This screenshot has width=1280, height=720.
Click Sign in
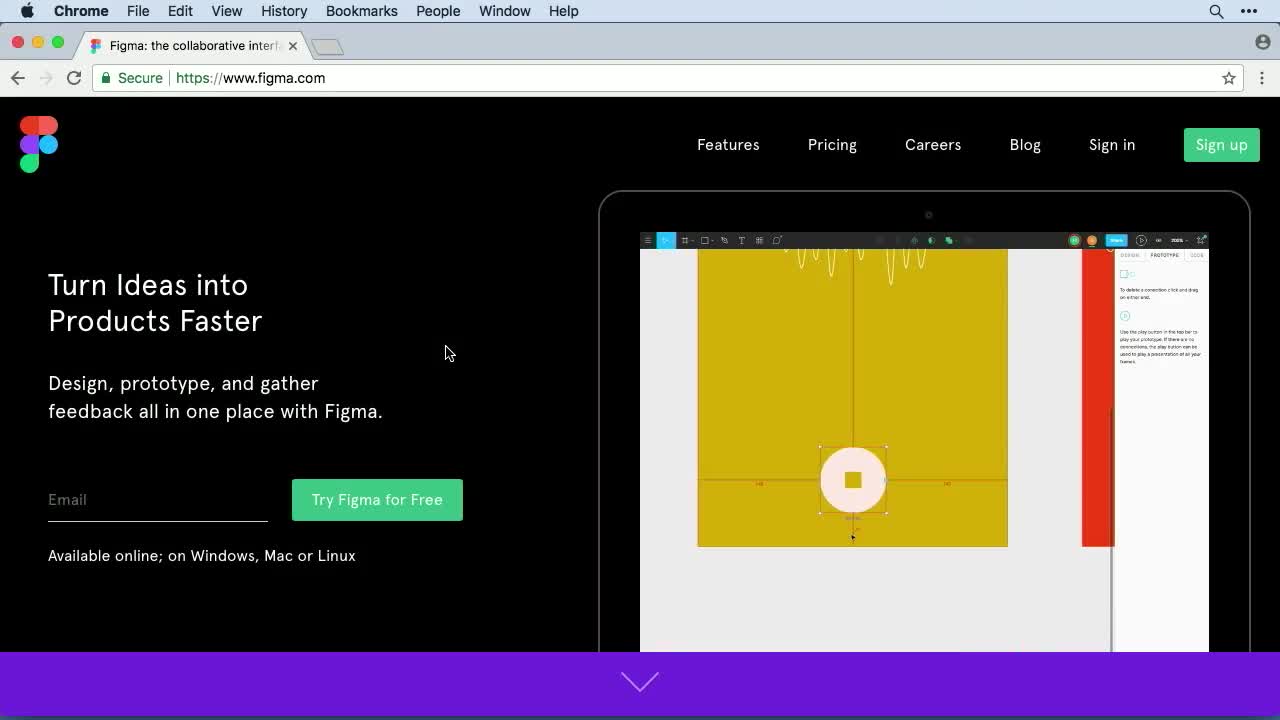[x=1112, y=145]
